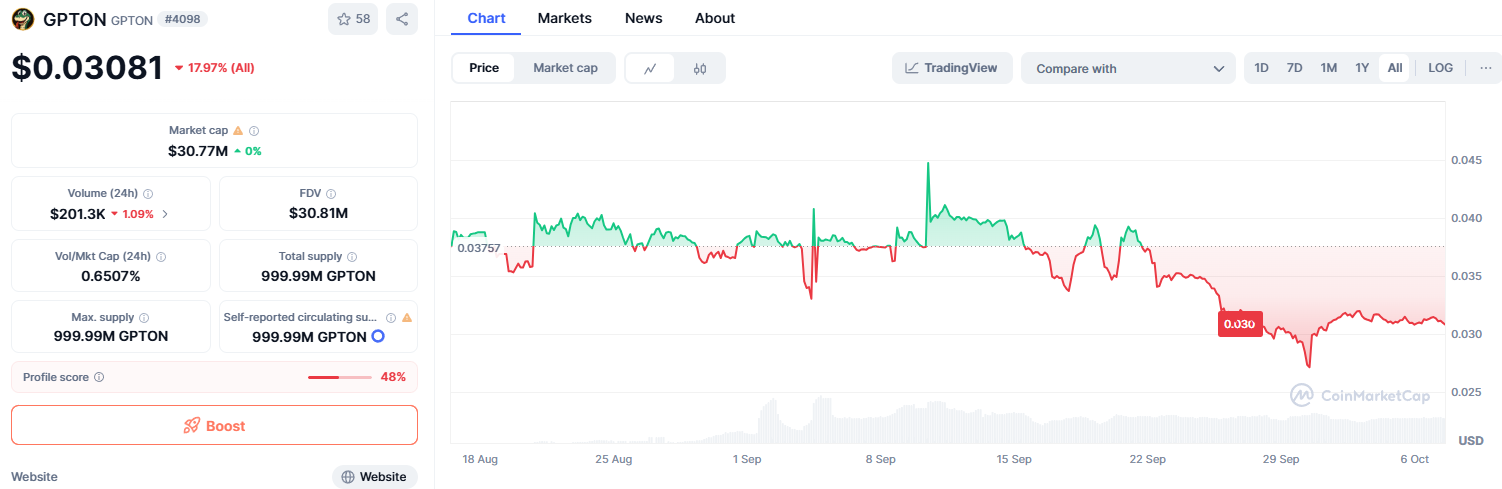Click the Boost button
The width and height of the screenshot is (1502, 489).
pyautogui.click(x=214, y=425)
